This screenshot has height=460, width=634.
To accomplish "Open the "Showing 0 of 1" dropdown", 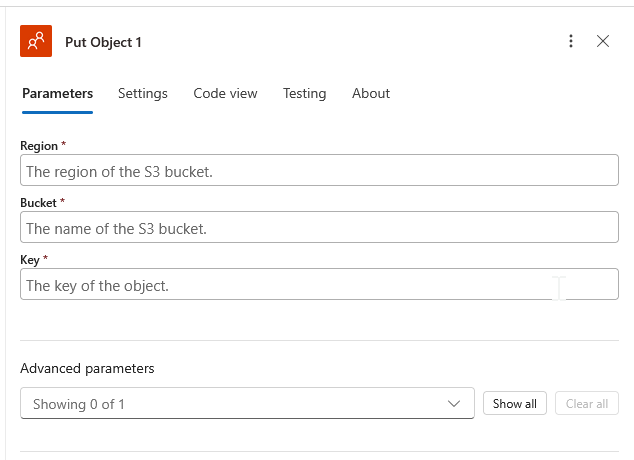I will 246,404.
